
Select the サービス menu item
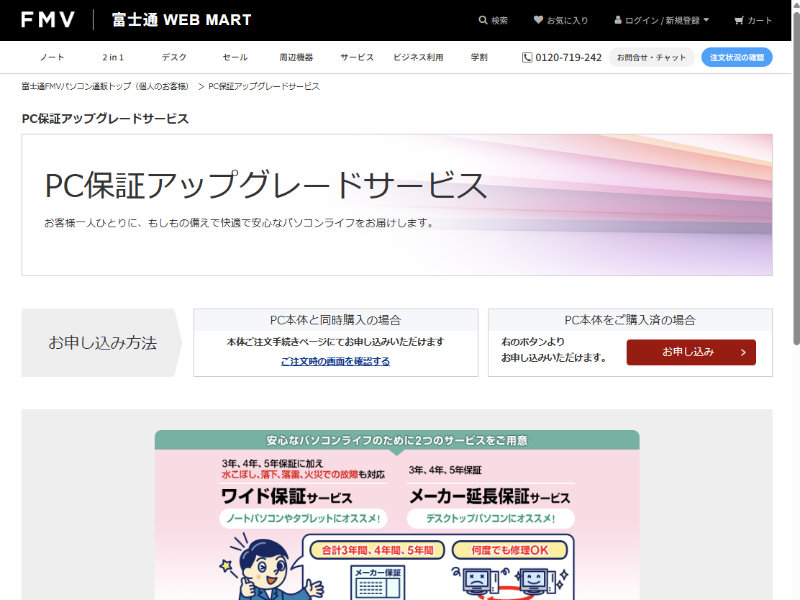click(357, 57)
